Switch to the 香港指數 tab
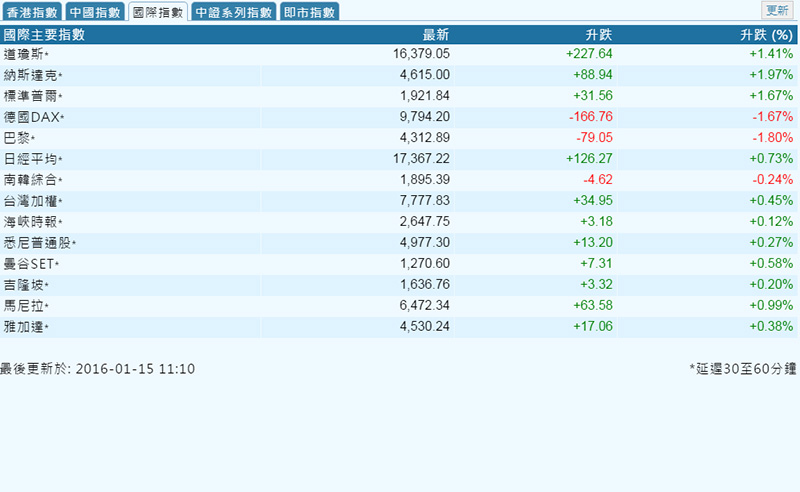 click(32, 12)
